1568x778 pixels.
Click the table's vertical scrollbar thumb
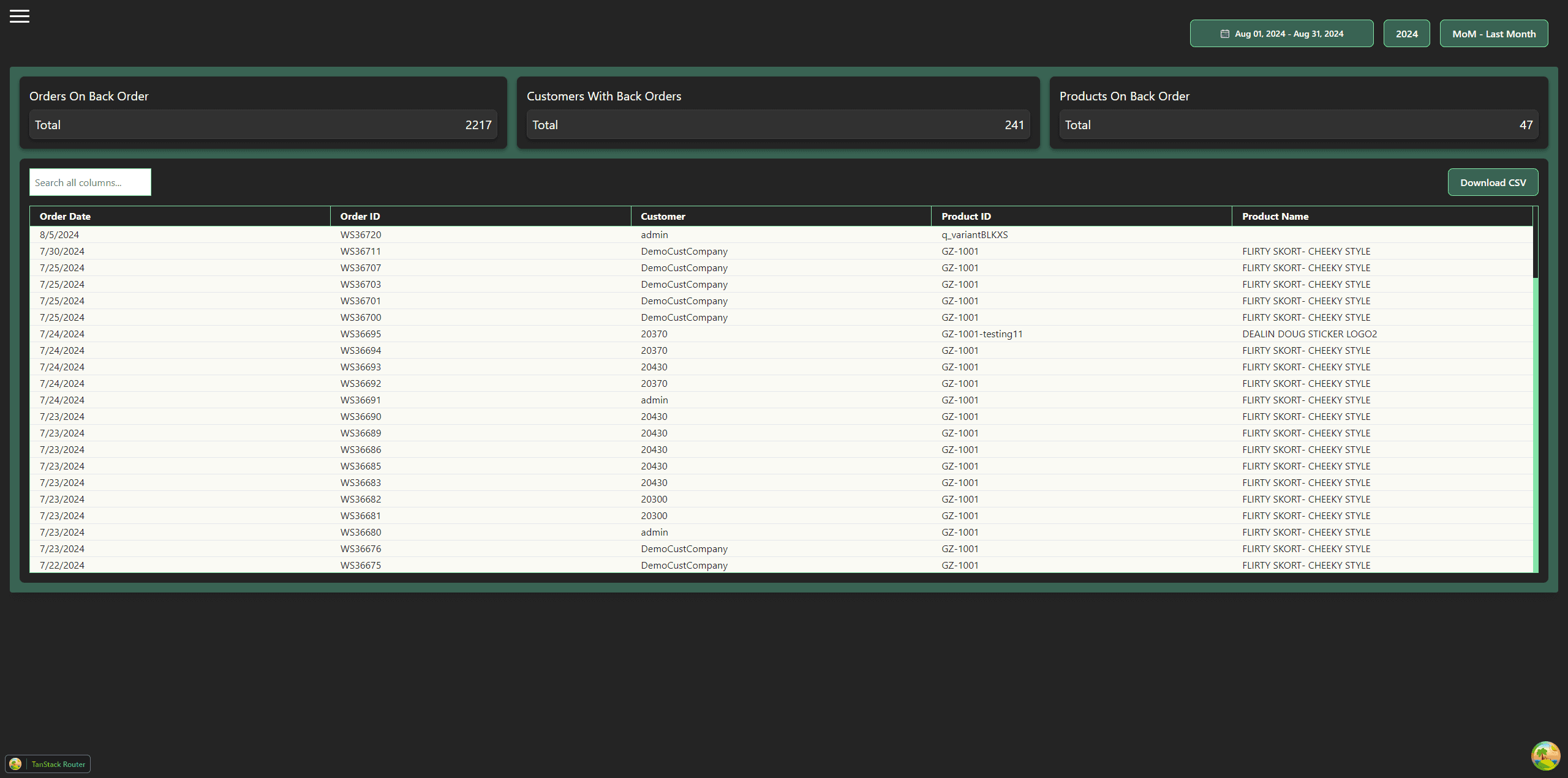pyautogui.click(x=1536, y=242)
